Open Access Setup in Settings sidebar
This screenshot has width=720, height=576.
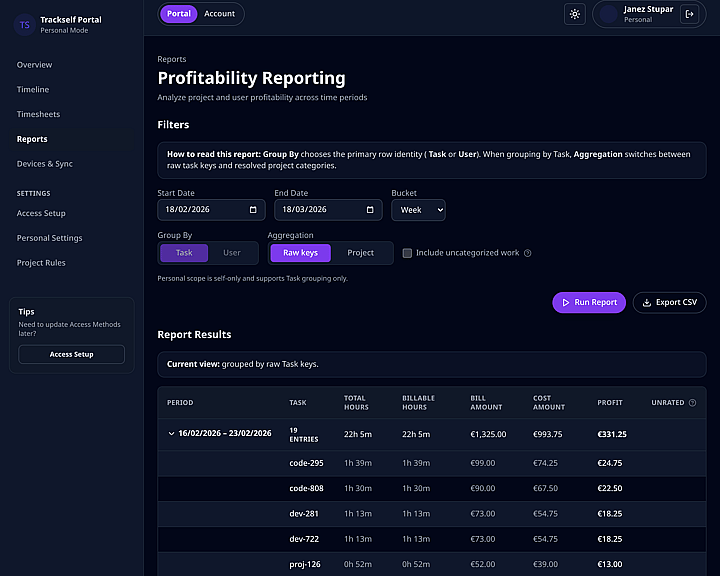pos(41,214)
